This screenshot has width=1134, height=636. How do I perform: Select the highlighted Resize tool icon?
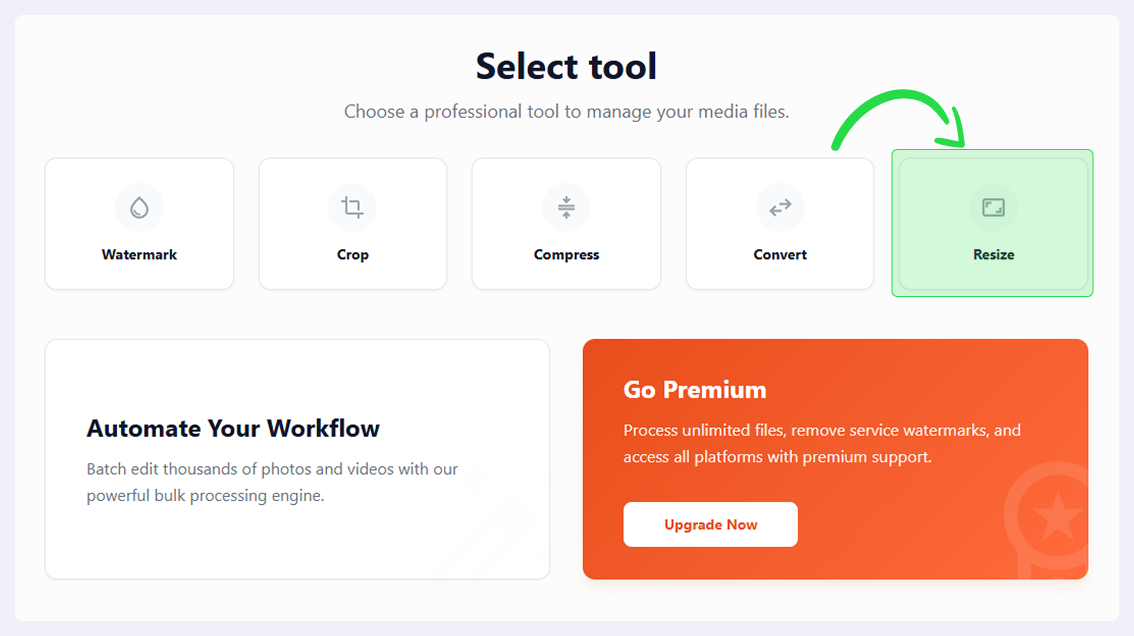[x=993, y=208]
